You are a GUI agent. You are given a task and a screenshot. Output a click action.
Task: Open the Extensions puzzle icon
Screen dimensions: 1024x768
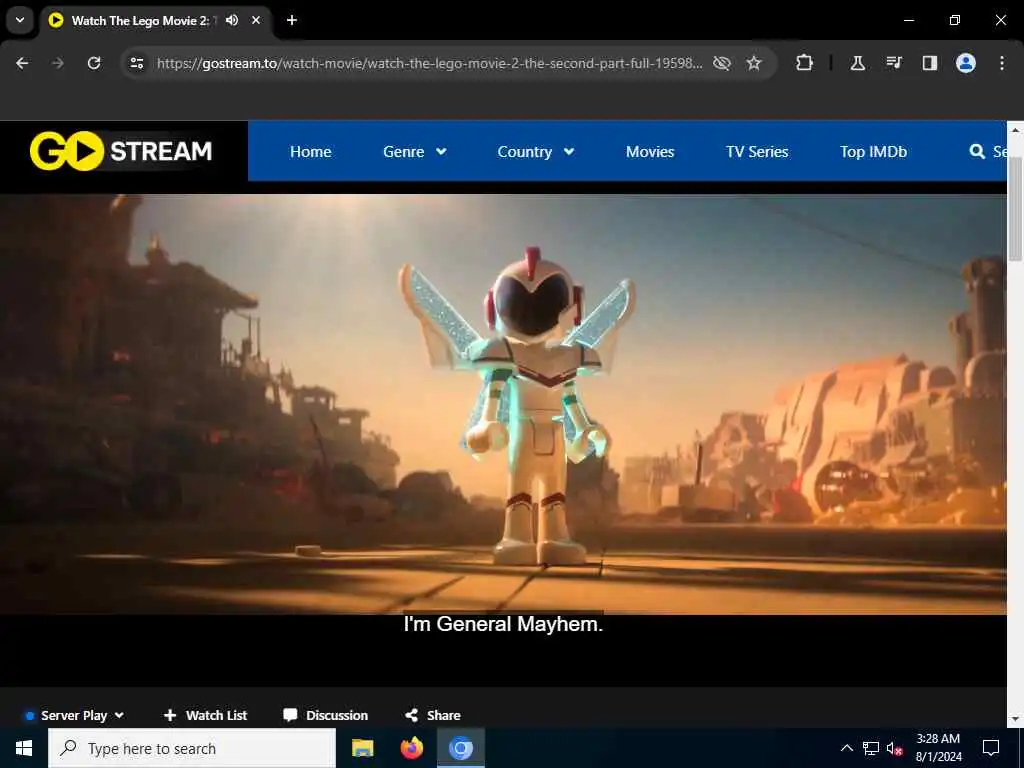(805, 63)
